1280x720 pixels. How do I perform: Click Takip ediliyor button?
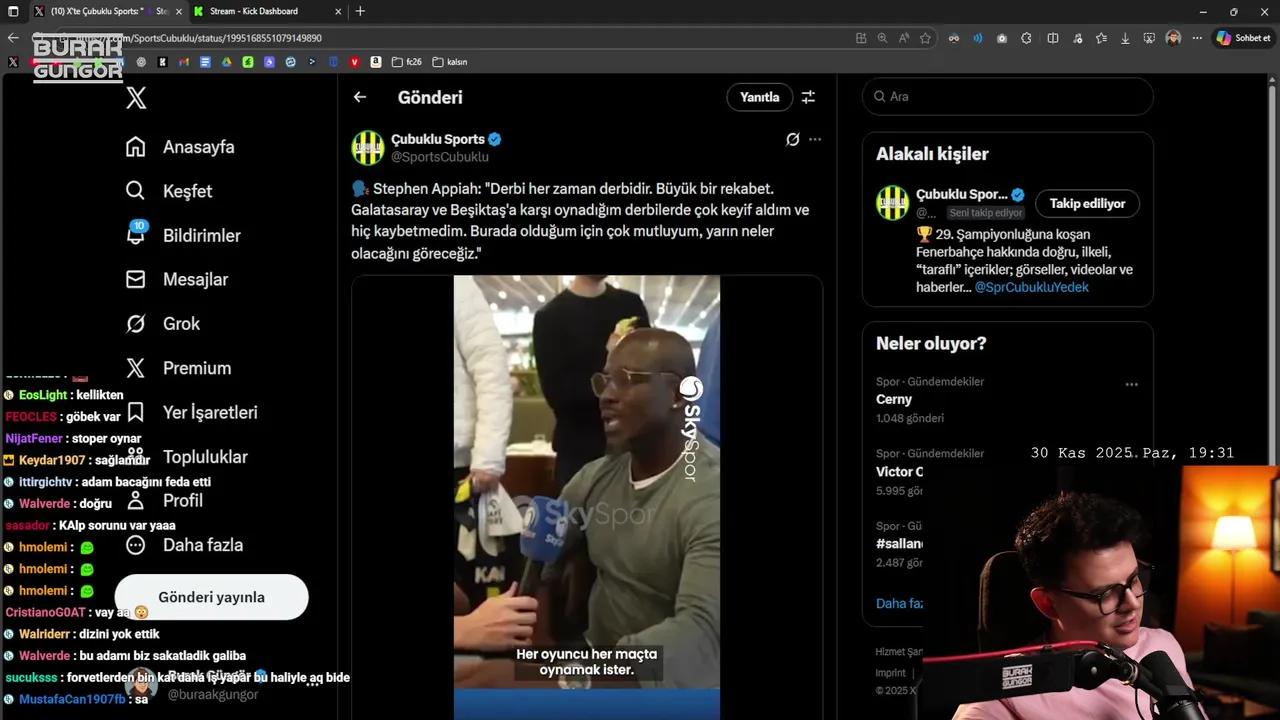[1087, 203]
